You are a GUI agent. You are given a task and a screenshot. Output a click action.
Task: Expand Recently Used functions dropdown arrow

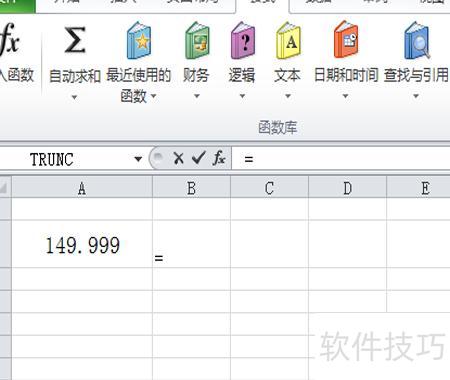pyautogui.click(x=154, y=96)
